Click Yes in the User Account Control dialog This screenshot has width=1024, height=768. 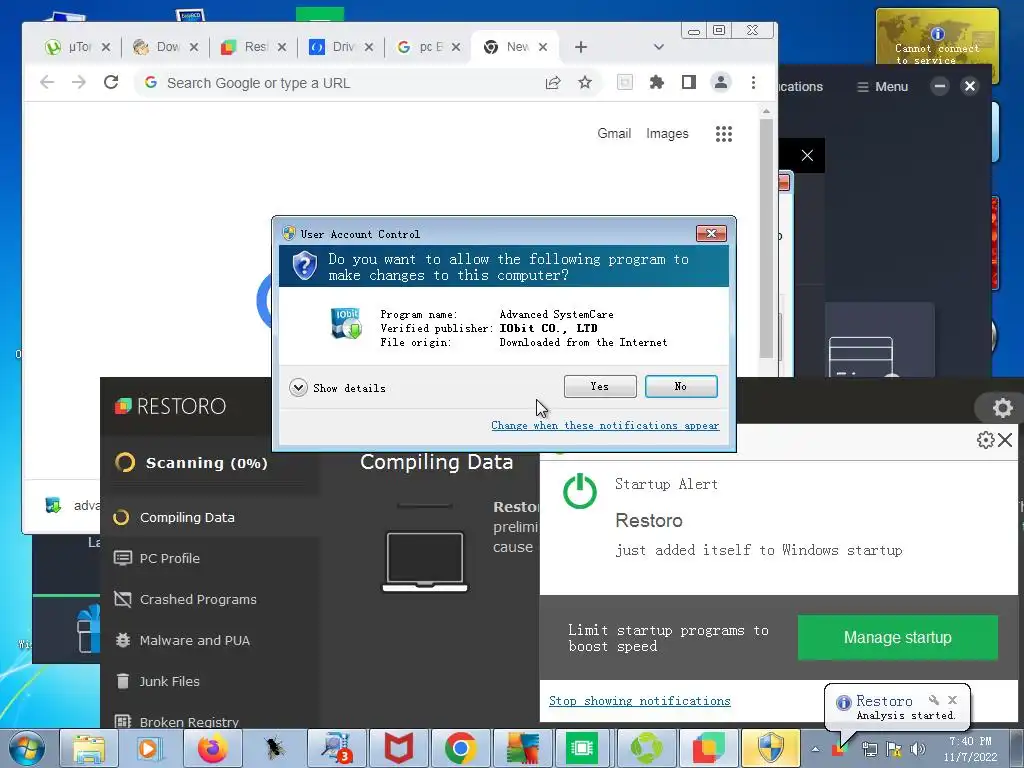pyautogui.click(x=600, y=386)
